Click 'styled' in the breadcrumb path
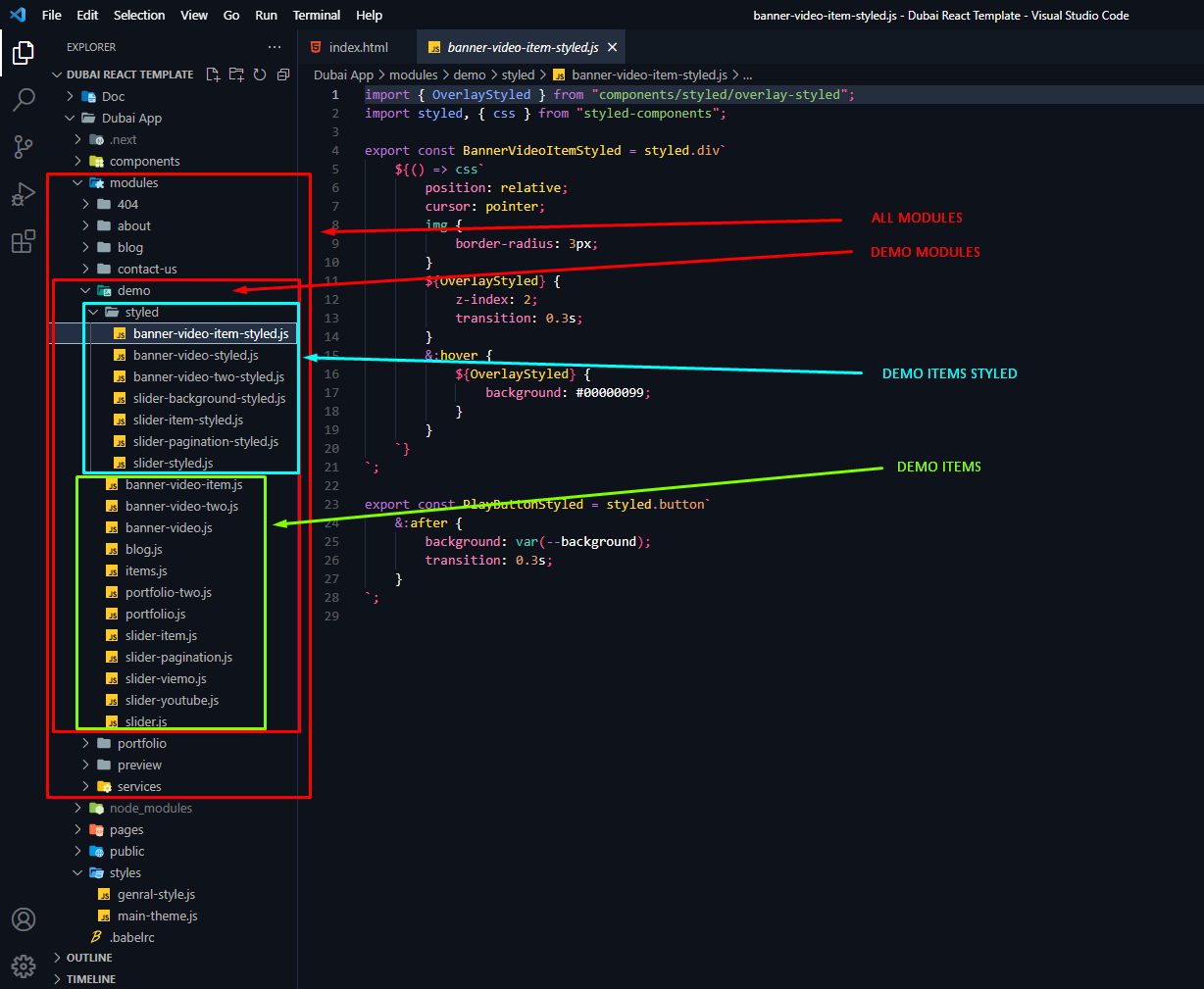The image size is (1204, 989). tap(519, 74)
